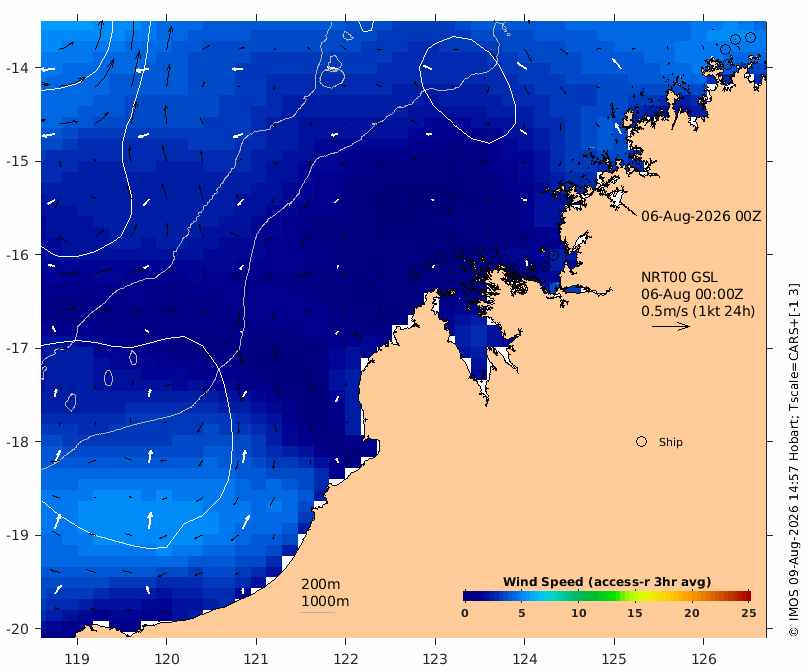This screenshot has height=672, width=810.
Task: Click the -14 latitude axis label
Action: [17, 68]
